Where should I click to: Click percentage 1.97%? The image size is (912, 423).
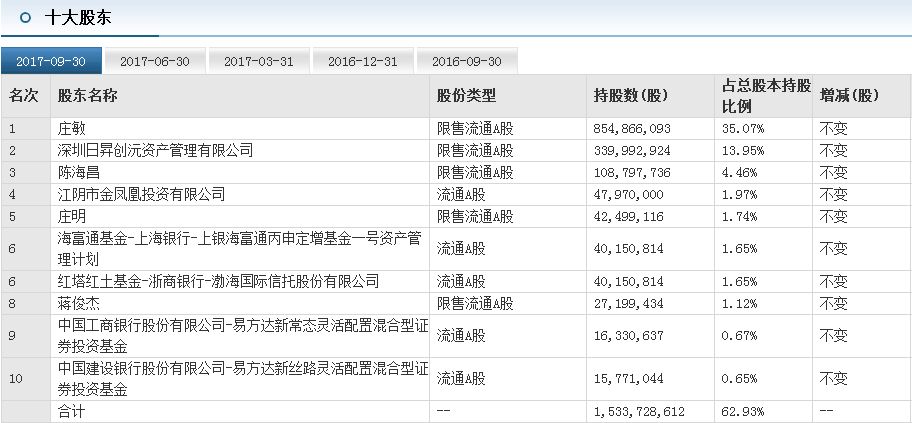(x=739, y=194)
